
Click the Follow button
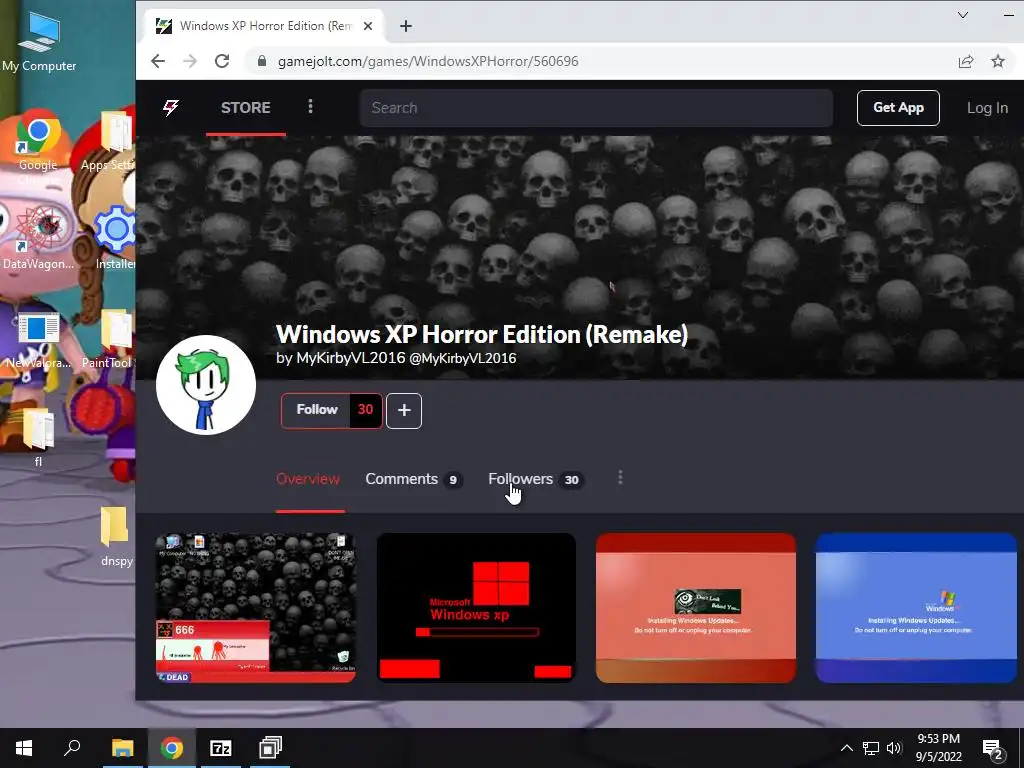[317, 410]
